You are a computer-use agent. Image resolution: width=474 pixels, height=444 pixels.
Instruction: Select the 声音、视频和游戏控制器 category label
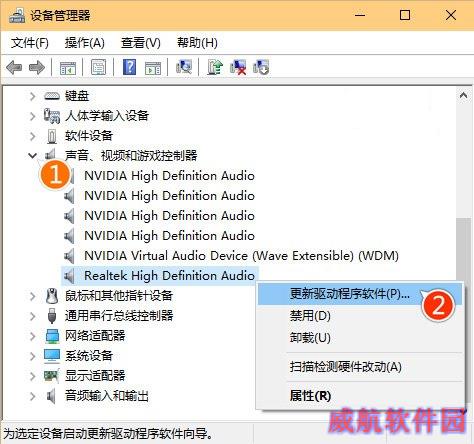(x=131, y=155)
